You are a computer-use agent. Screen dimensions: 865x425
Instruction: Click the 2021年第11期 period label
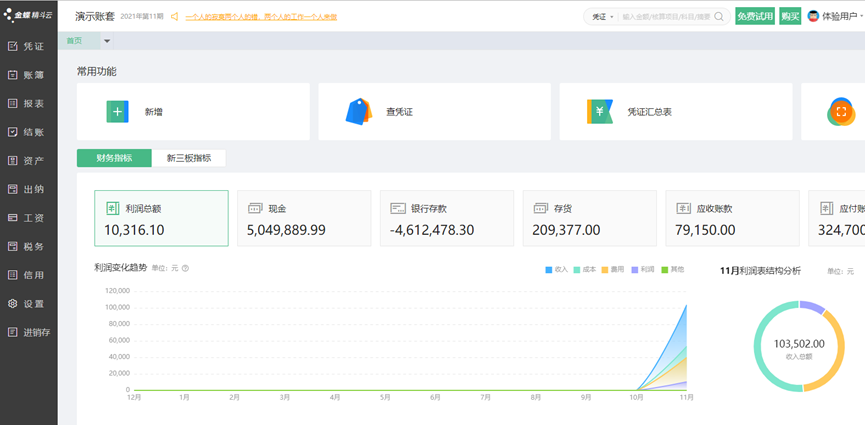142,17
